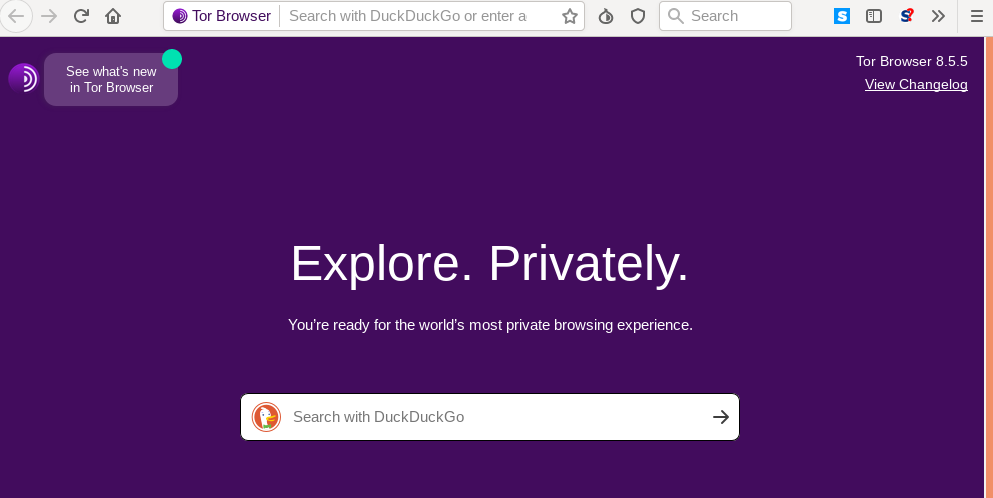Click the DuckDuckGo duck logo
Screen dimensions: 993x498
click(x=266, y=417)
